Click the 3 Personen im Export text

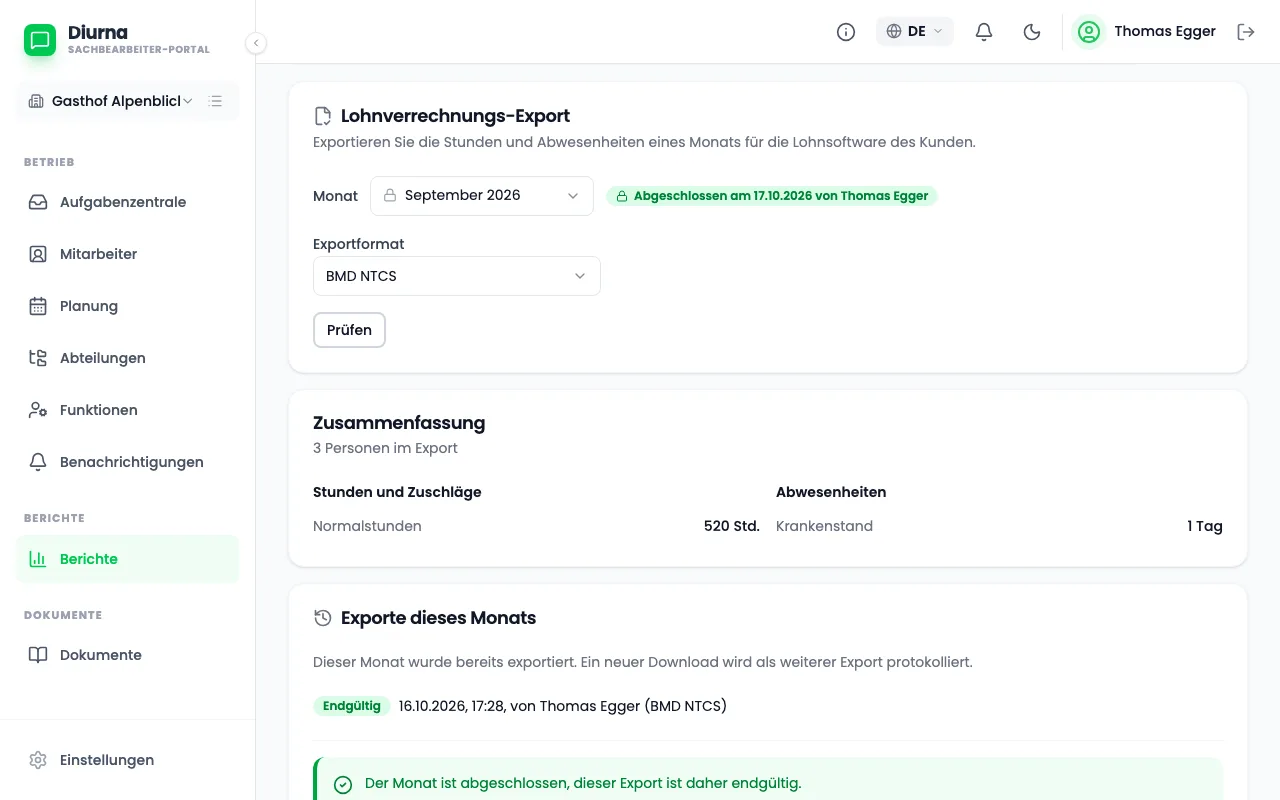pyautogui.click(x=385, y=448)
